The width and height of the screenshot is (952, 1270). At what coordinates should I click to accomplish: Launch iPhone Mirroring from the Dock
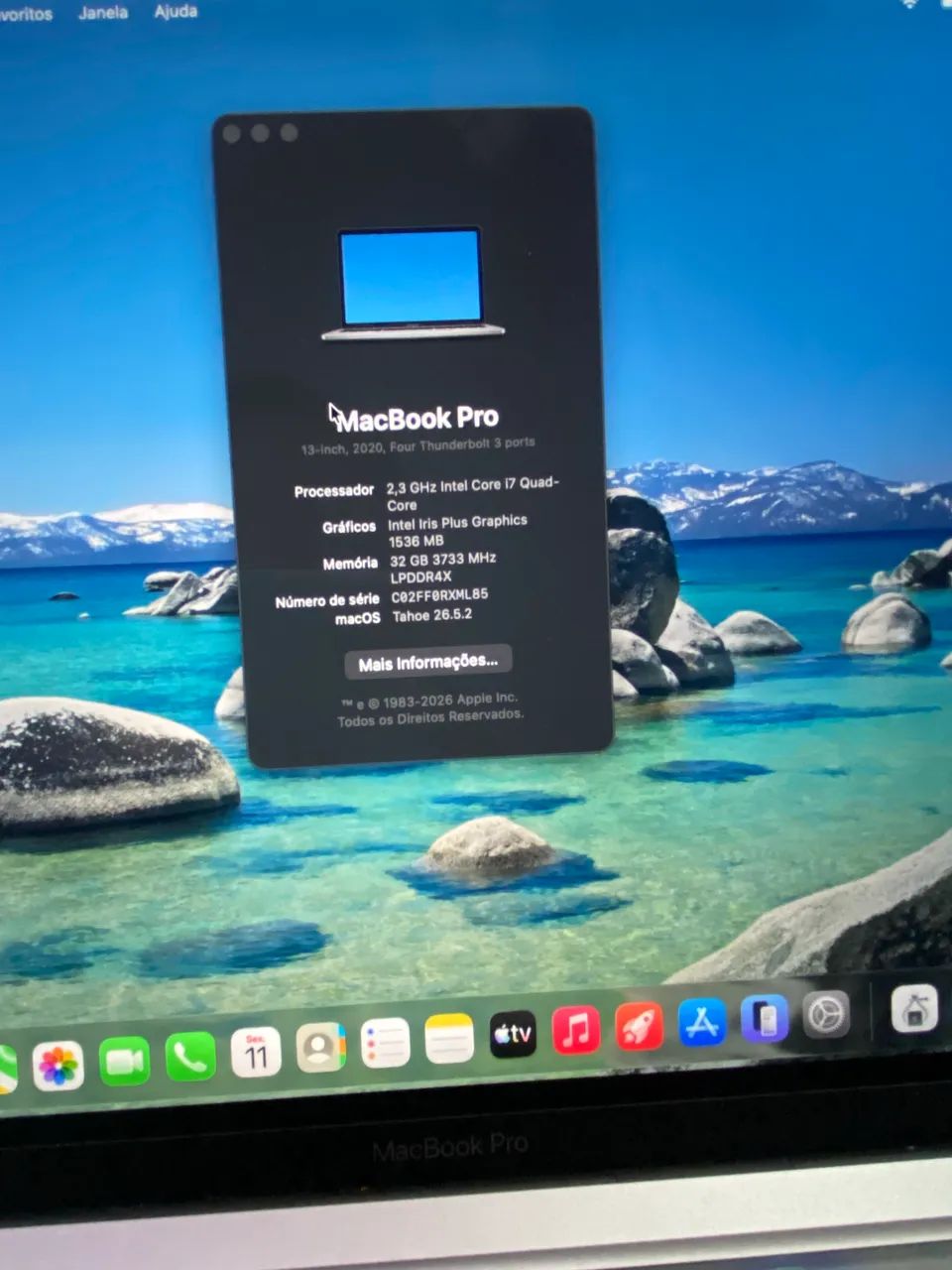point(765,1019)
